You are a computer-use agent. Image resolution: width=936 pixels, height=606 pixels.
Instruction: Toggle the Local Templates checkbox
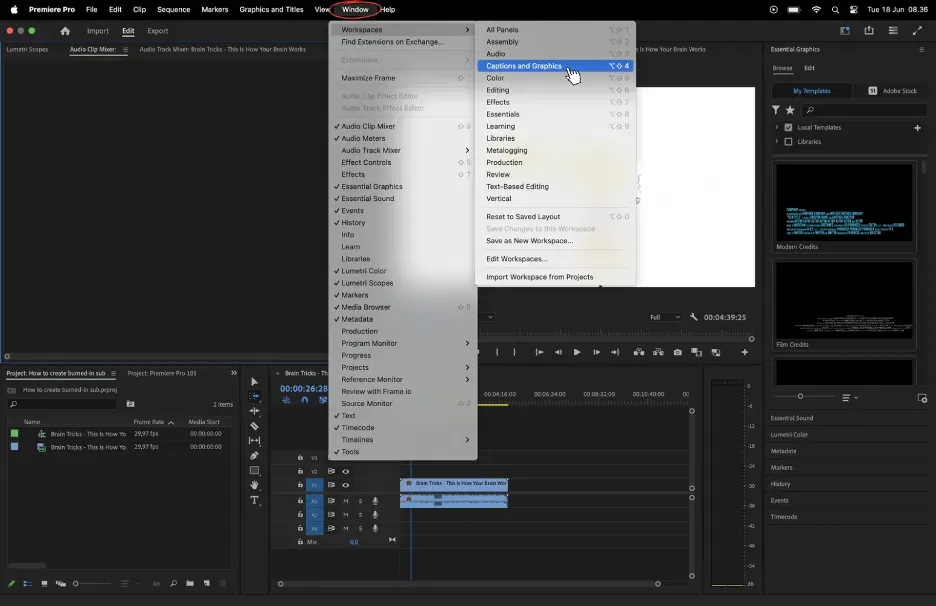(x=789, y=128)
